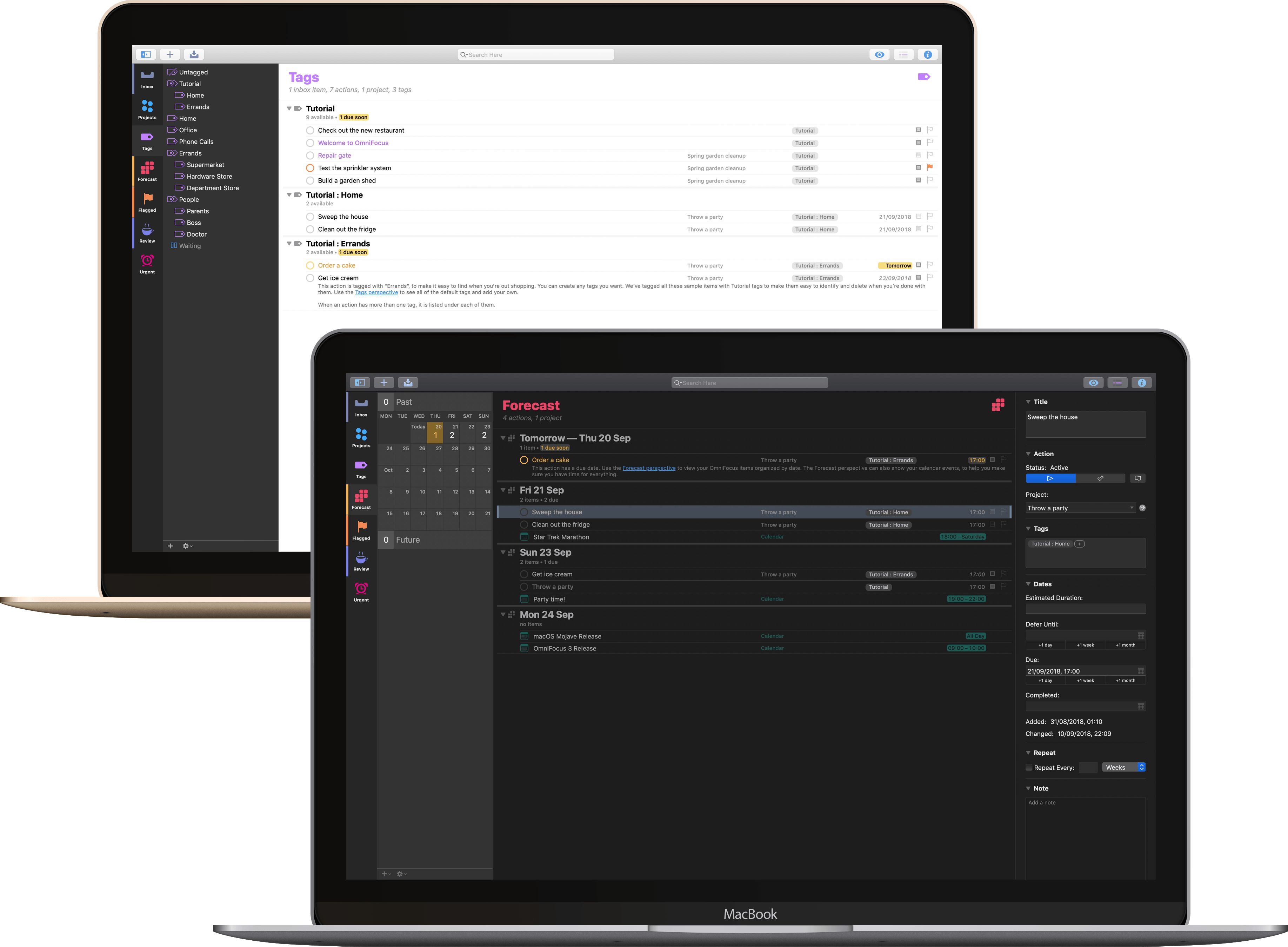Enable the Repeat Every checkbox
This screenshot has height=947, width=1288.
1028,767
